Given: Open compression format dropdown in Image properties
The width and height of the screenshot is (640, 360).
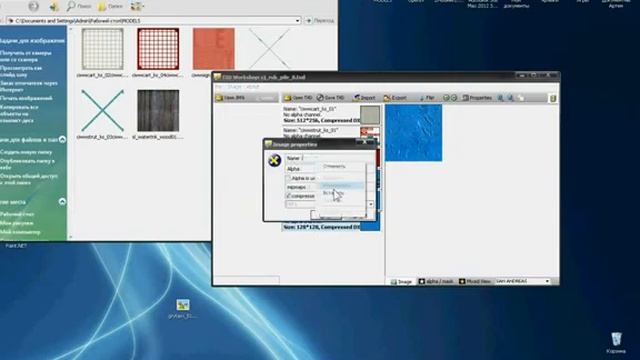Looking at the screenshot, I should point(370,204).
